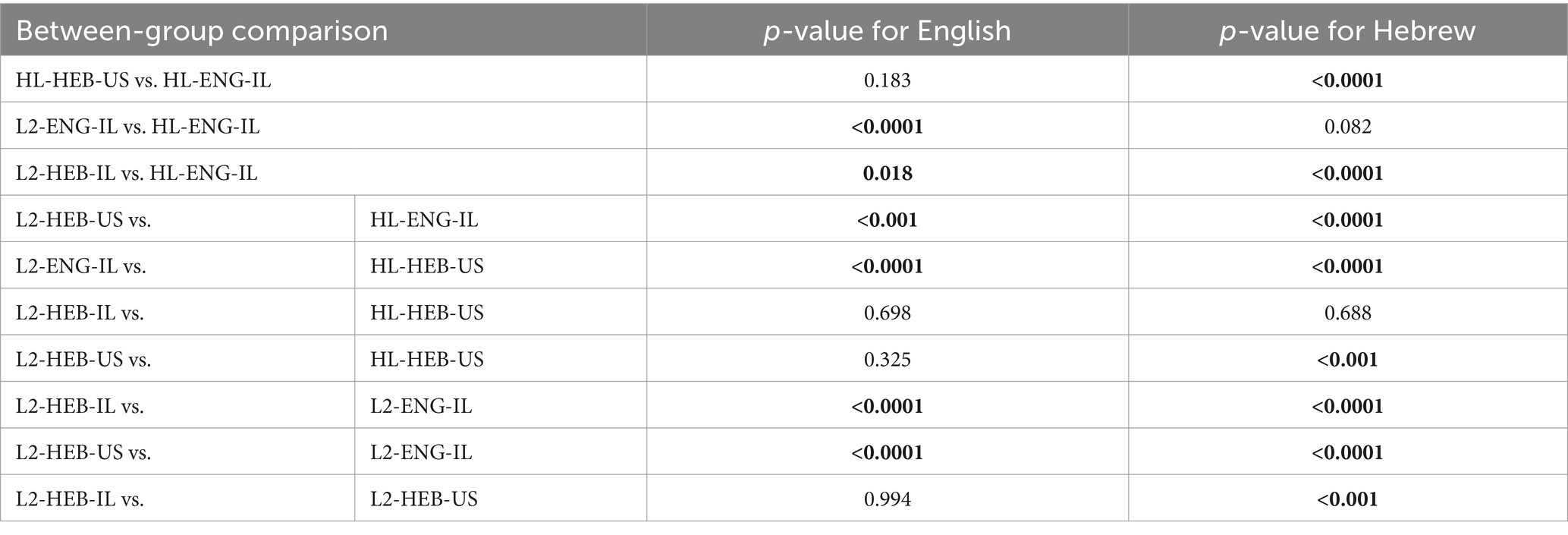Viewport: 1568px width, 535px height.
Task: Select the 'HL-HEB-US vs. HL-ENG-IL' row label
Action: click(143, 80)
